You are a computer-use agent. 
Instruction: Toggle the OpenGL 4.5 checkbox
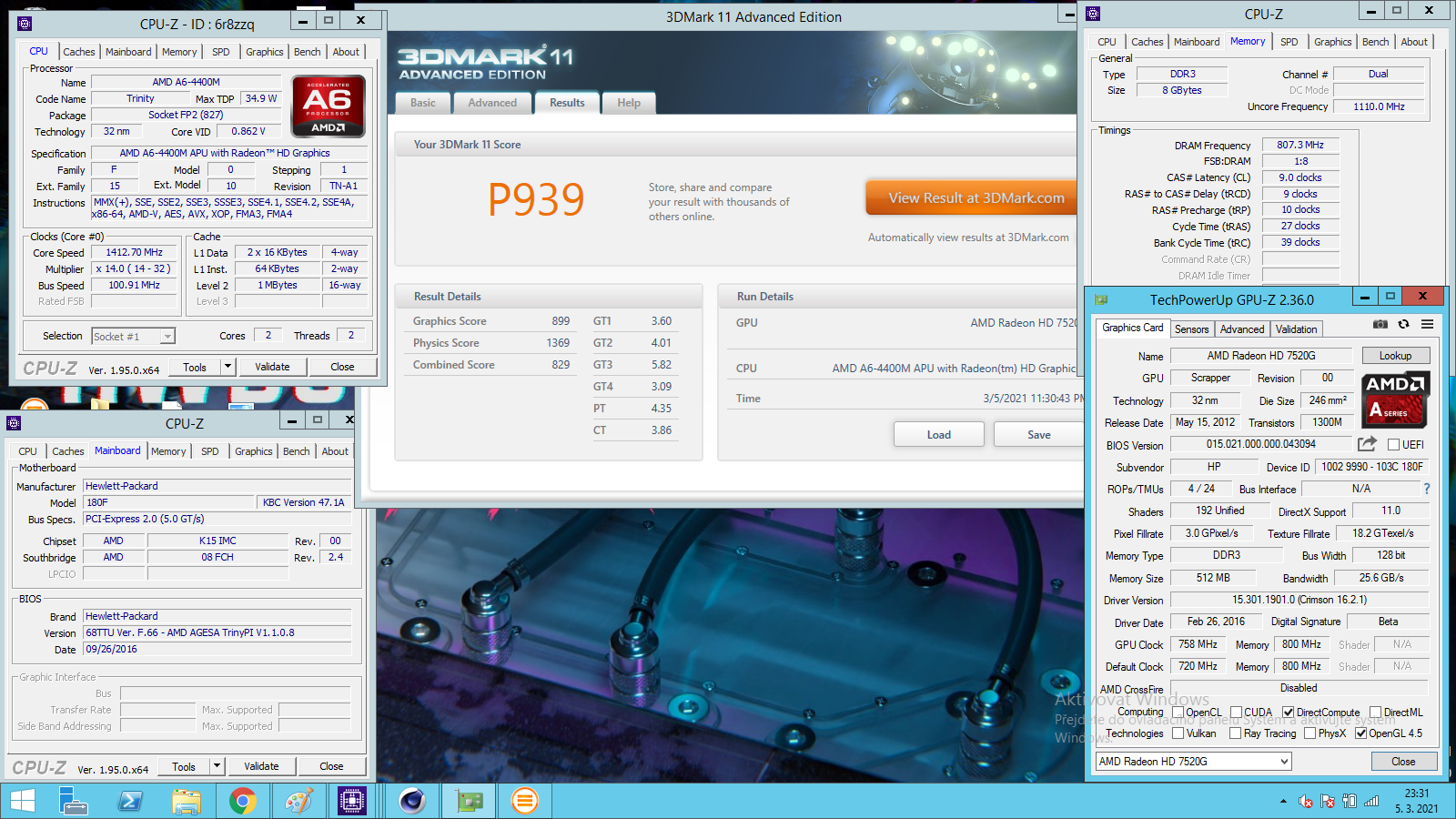[x=1360, y=733]
